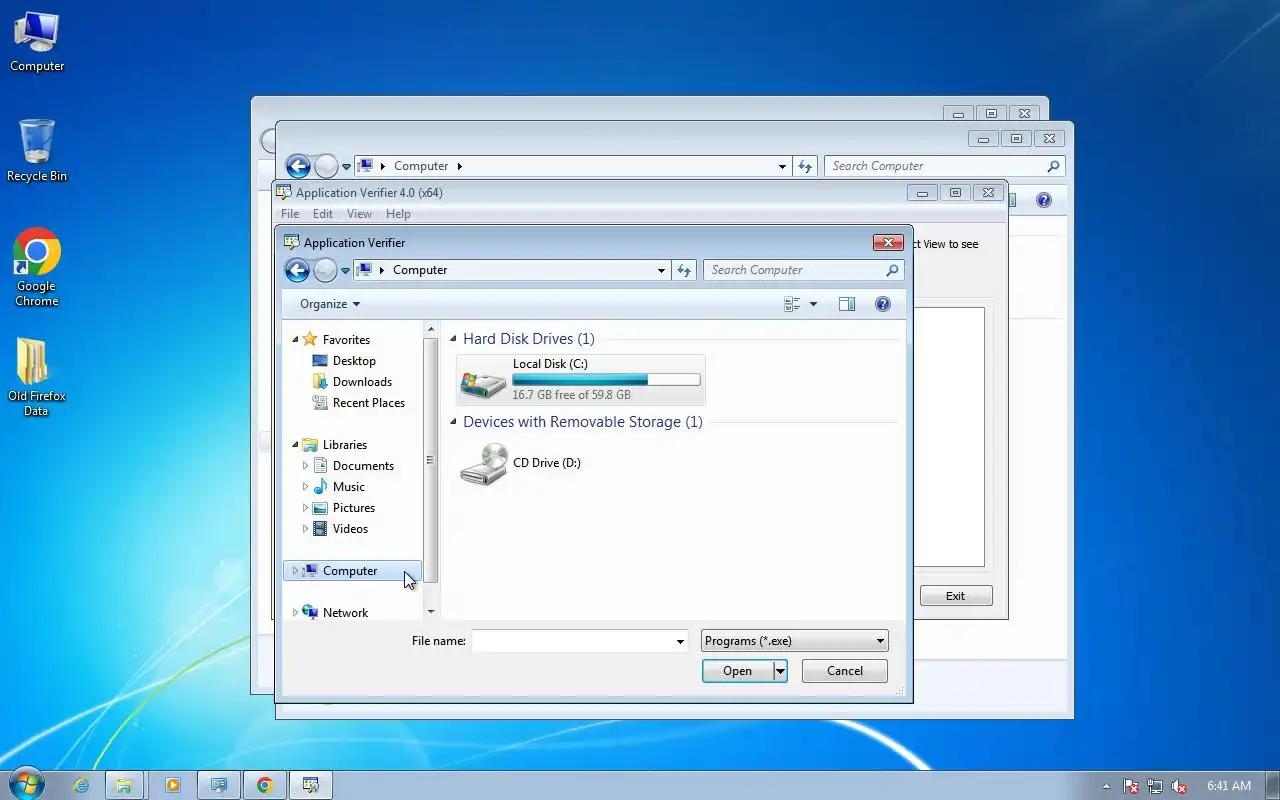The width and height of the screenshot is (1280, 800).
Task: Open the View menu in Application Verifier
Action: click(359, 214)
